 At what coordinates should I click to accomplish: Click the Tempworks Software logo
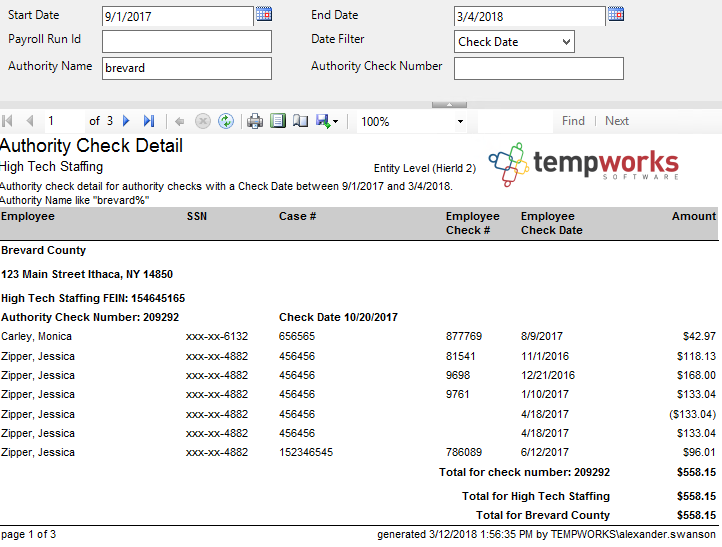tap(584, 164)
